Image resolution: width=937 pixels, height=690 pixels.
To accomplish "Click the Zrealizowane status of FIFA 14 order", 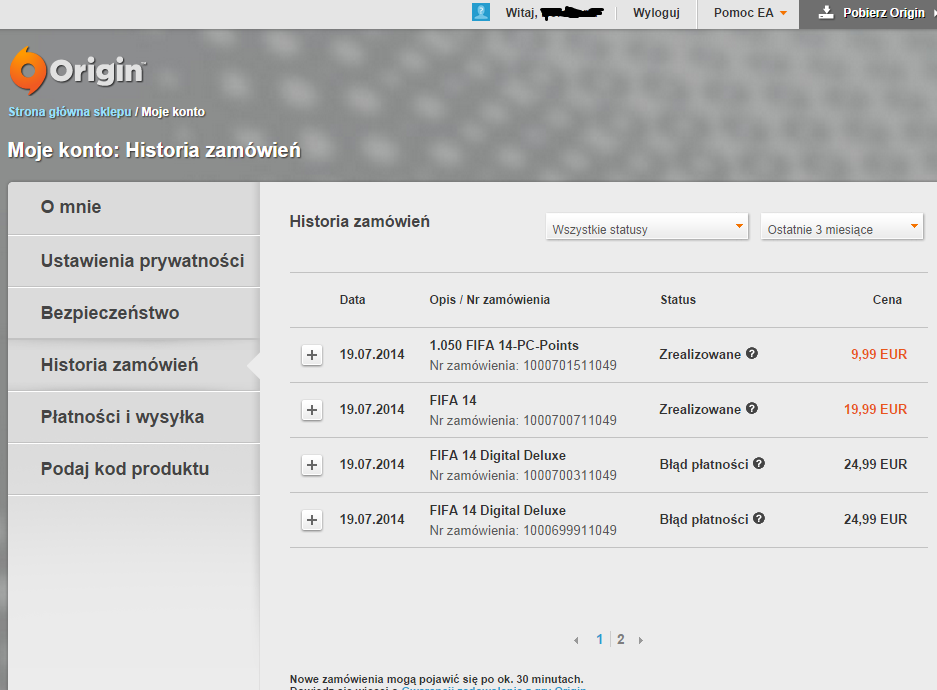I will pos(700,409).
